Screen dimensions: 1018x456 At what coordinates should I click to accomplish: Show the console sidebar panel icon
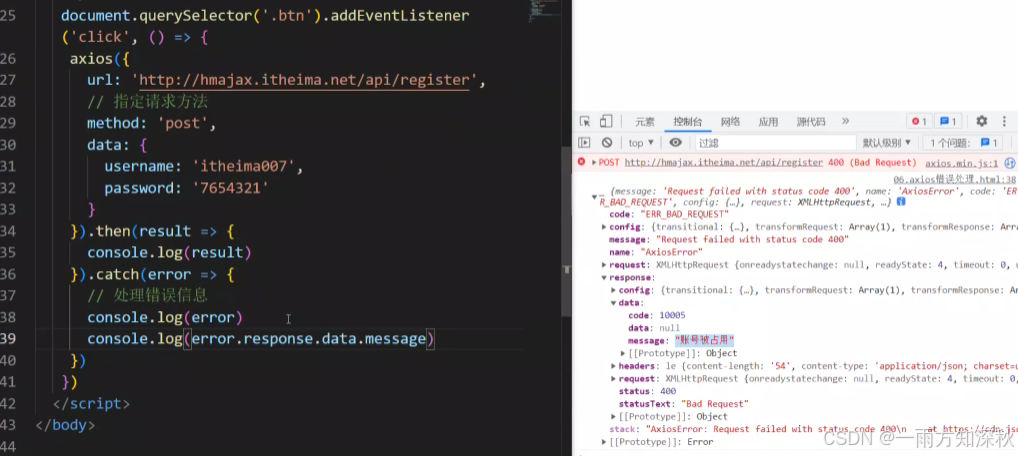(x=584, y=142)
